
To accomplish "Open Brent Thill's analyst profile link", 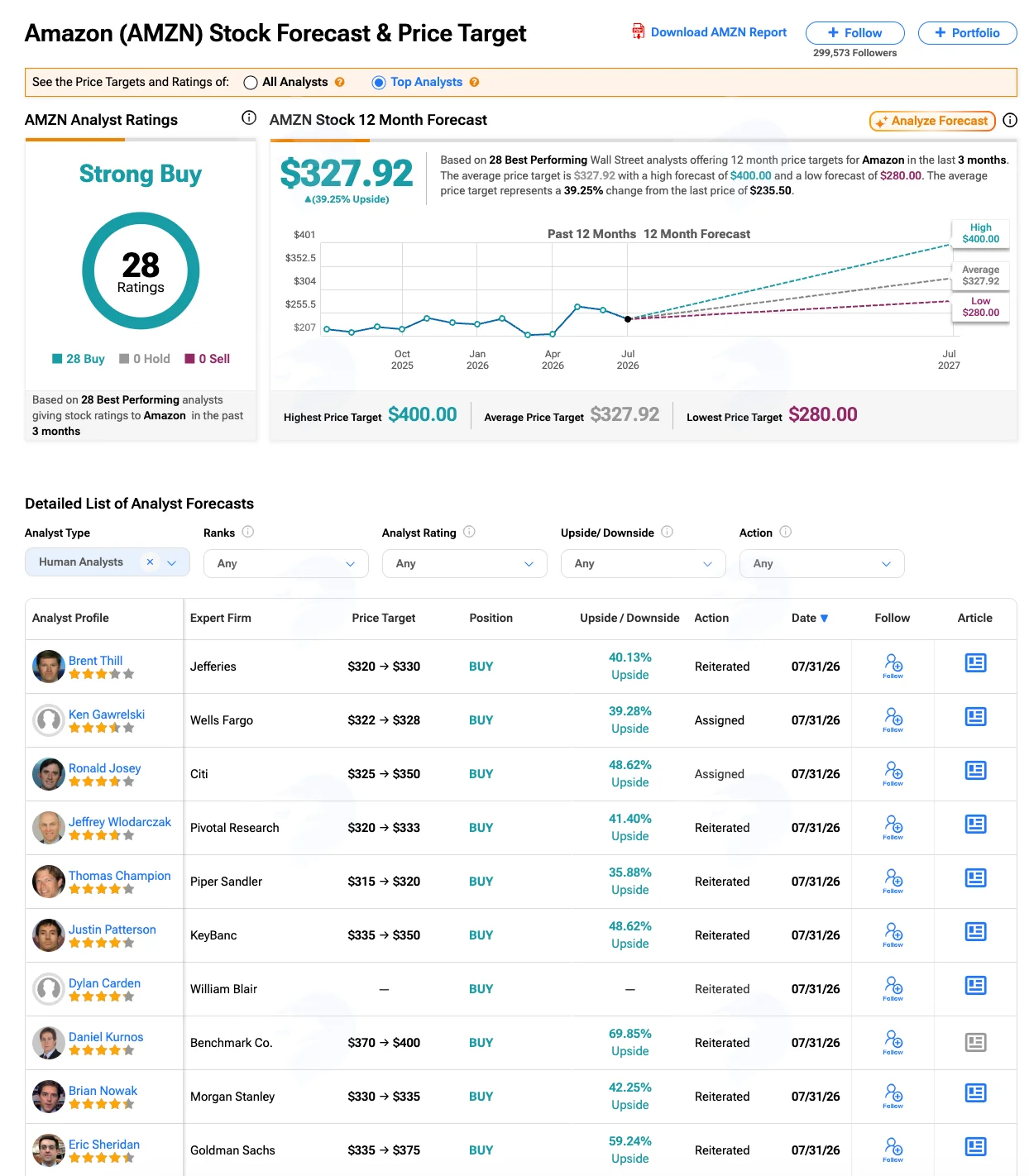I will (95, 660).
